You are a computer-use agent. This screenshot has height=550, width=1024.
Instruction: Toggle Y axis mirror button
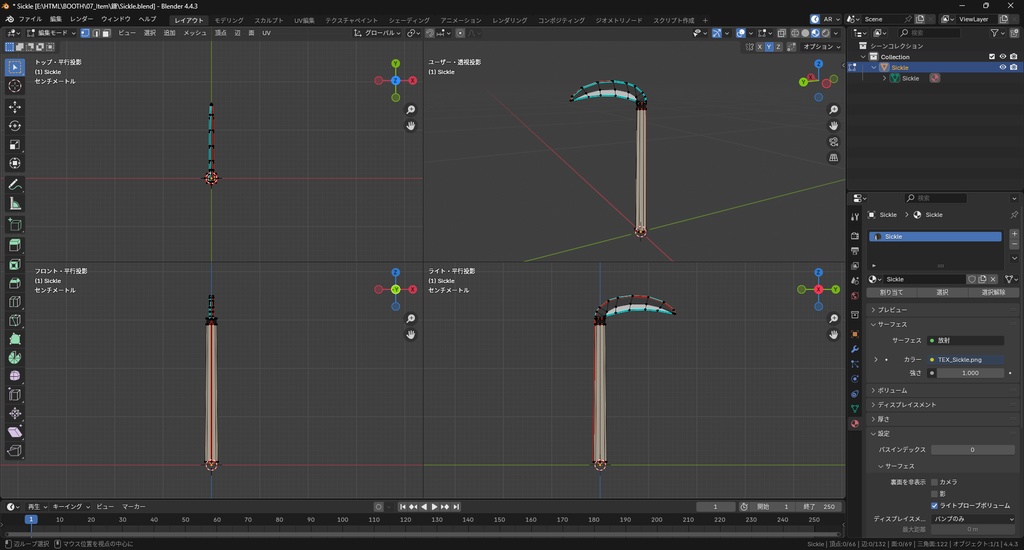769,47
